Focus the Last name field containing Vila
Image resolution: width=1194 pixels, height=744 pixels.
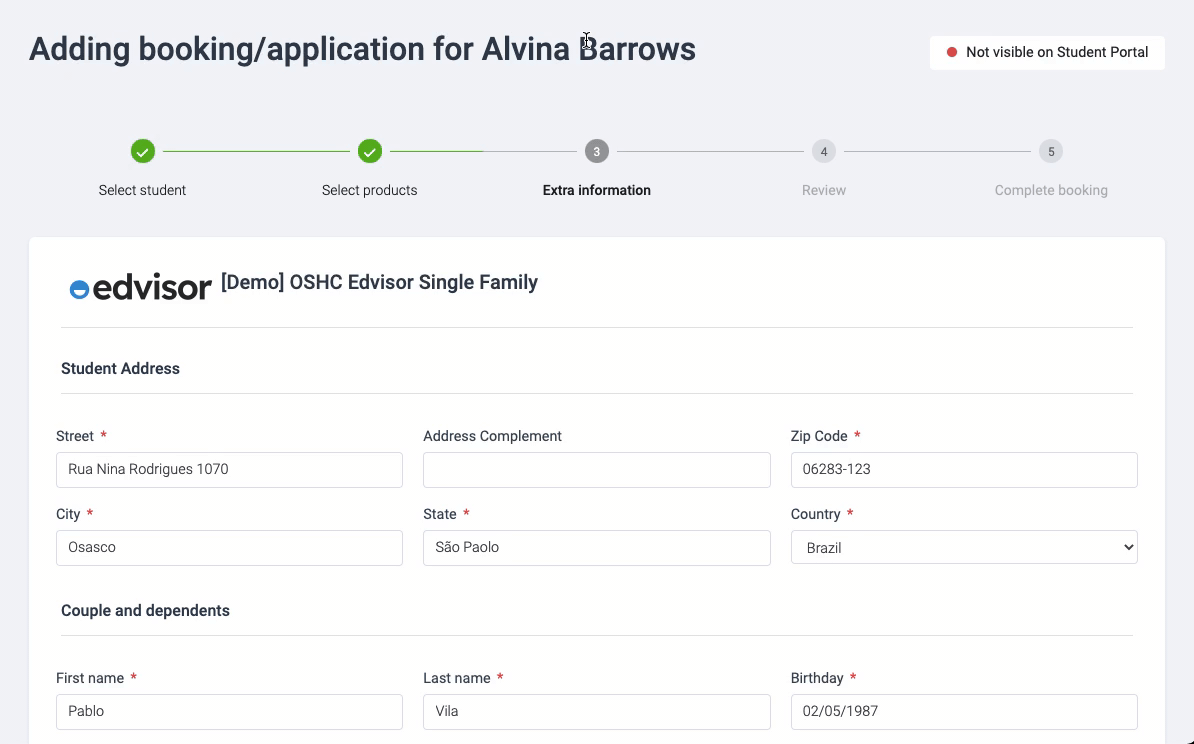pyautogui.click(x=596, y=711)
